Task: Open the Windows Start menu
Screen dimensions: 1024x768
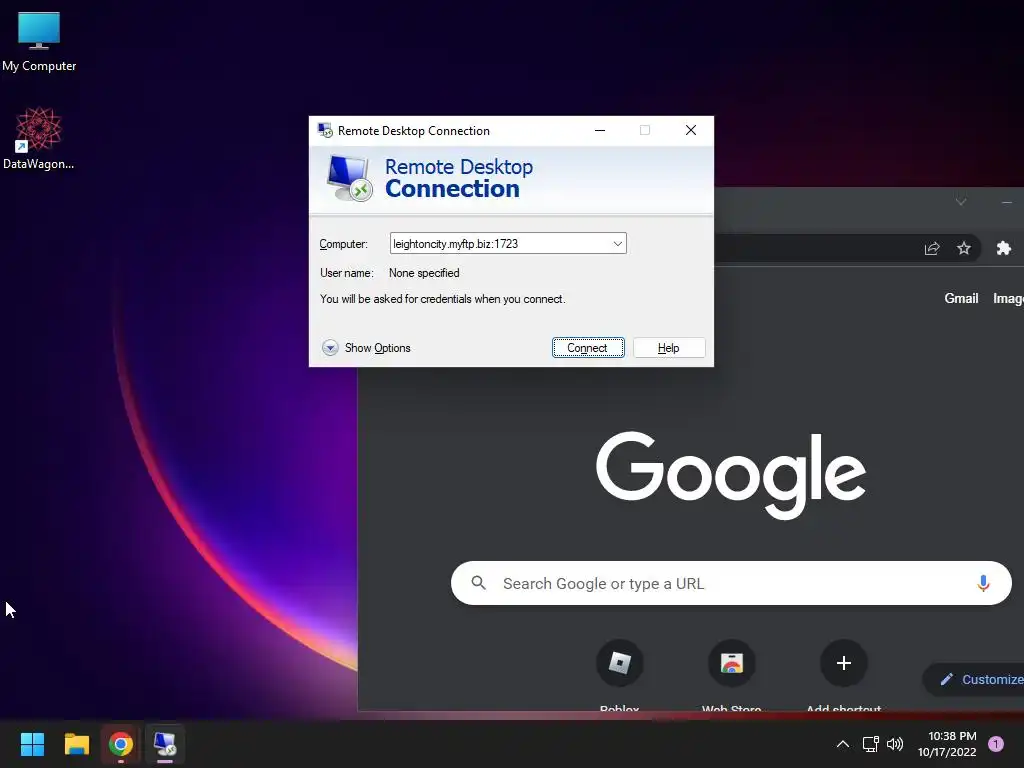Action: pos(32,744)
